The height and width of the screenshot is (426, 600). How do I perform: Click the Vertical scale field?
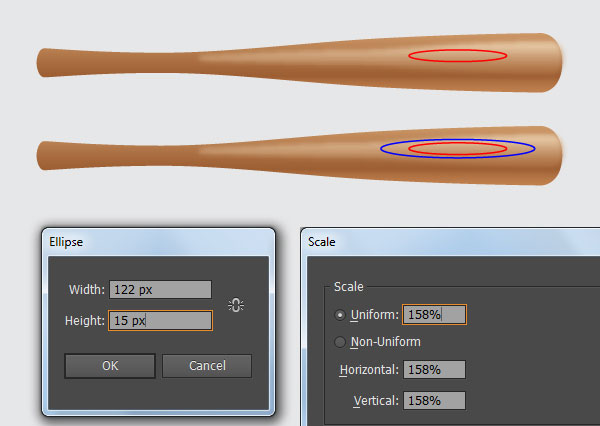point(434,400)
